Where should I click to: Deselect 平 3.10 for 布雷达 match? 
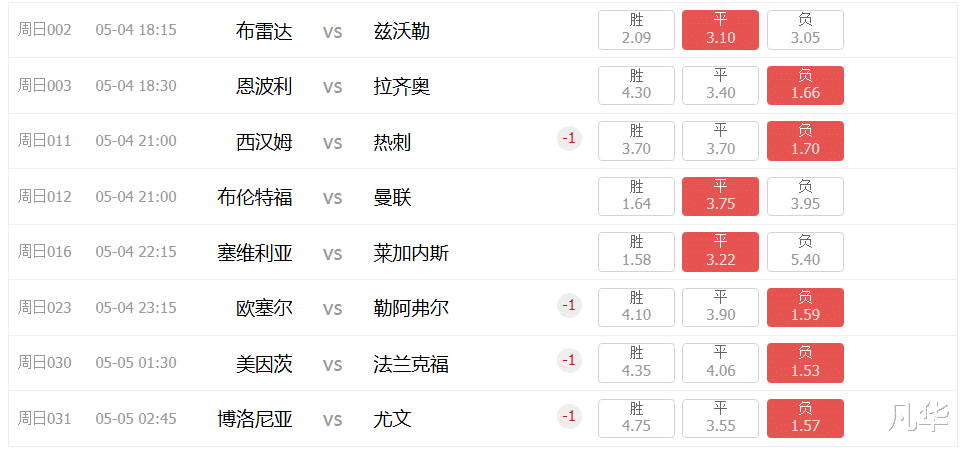point(720,30)
